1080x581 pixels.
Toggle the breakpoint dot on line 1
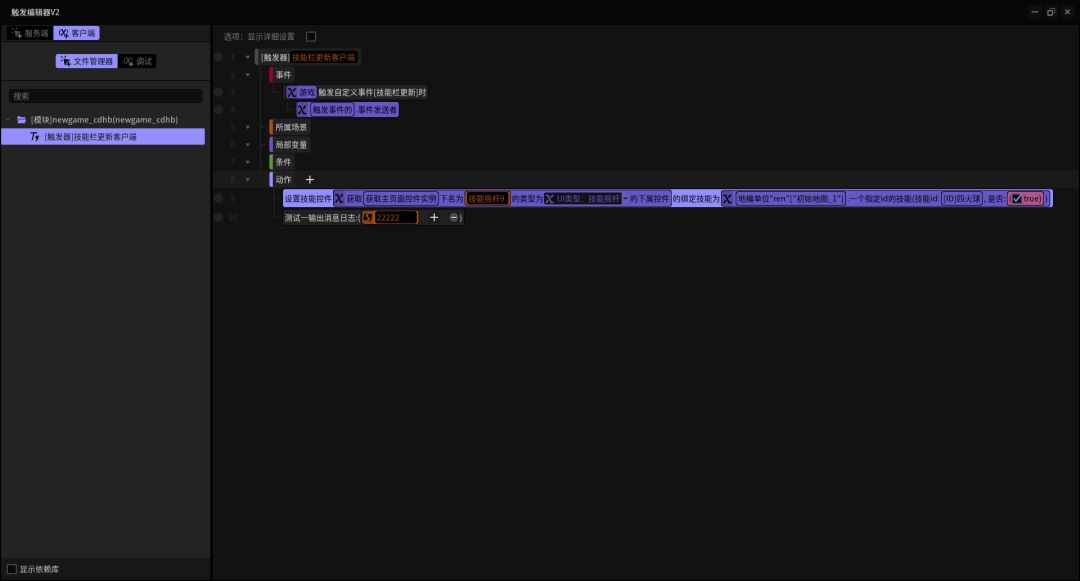218,57
